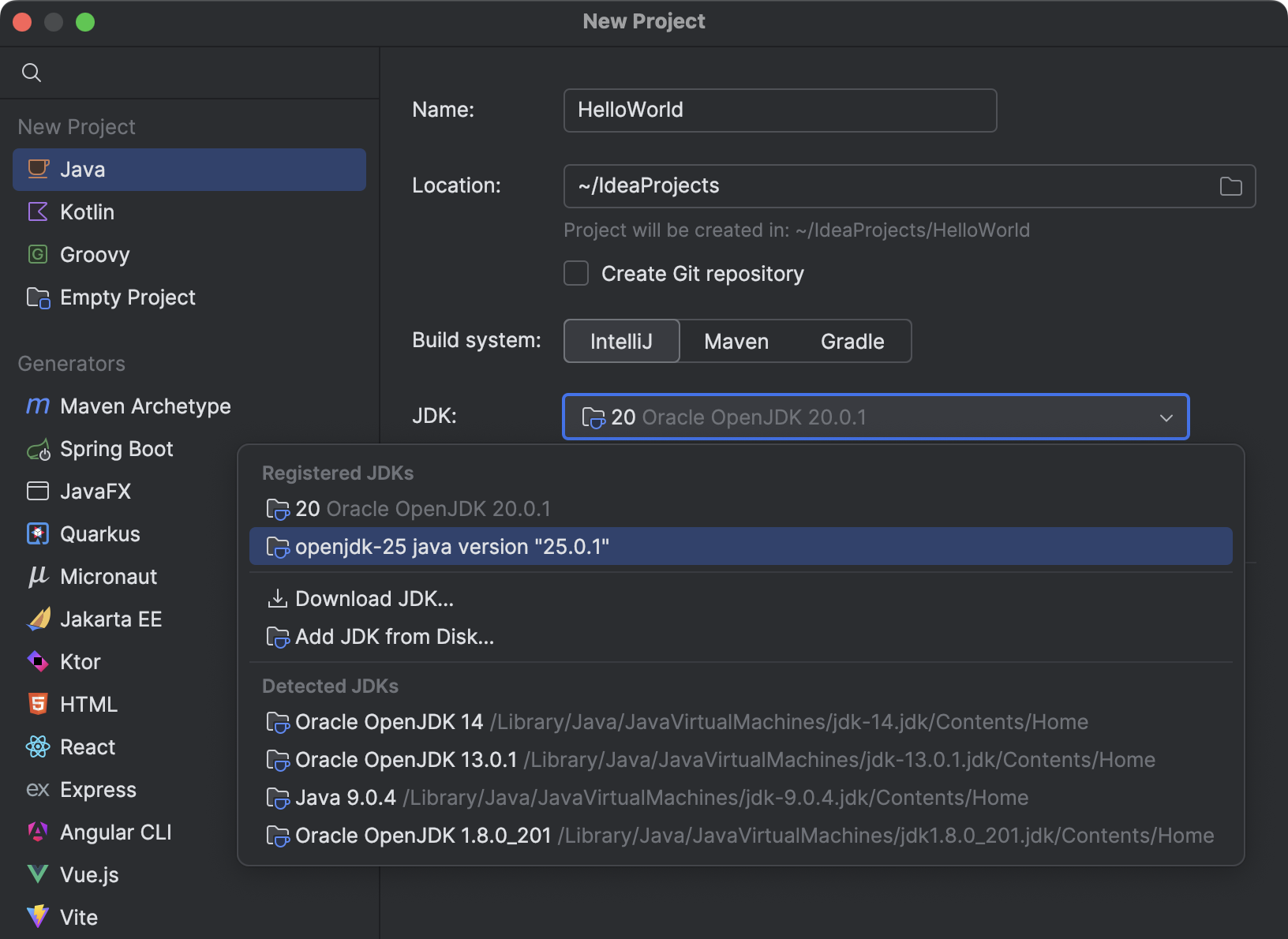The width and height of the screenshot is (1288, 939).
Task: Click the Groovy G icon
Action: click(x=38, y=254)
